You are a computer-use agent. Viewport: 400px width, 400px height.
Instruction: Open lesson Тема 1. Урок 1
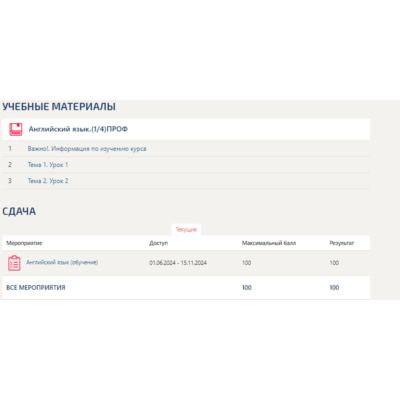tap(48, 165)
